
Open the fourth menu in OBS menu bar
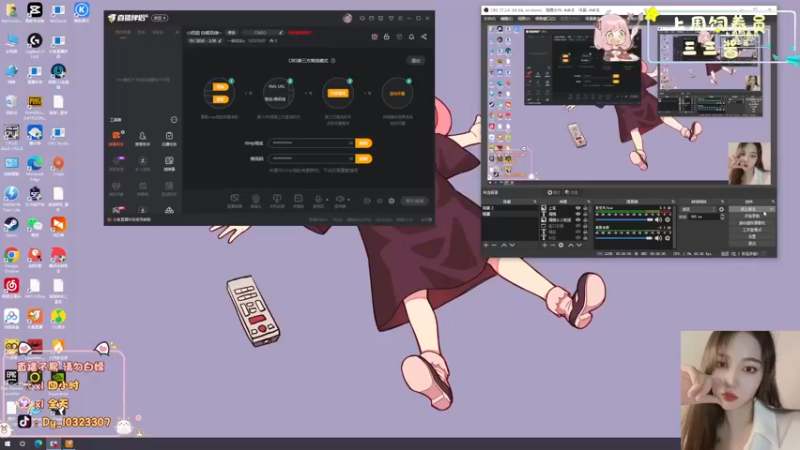click(545, 19)
